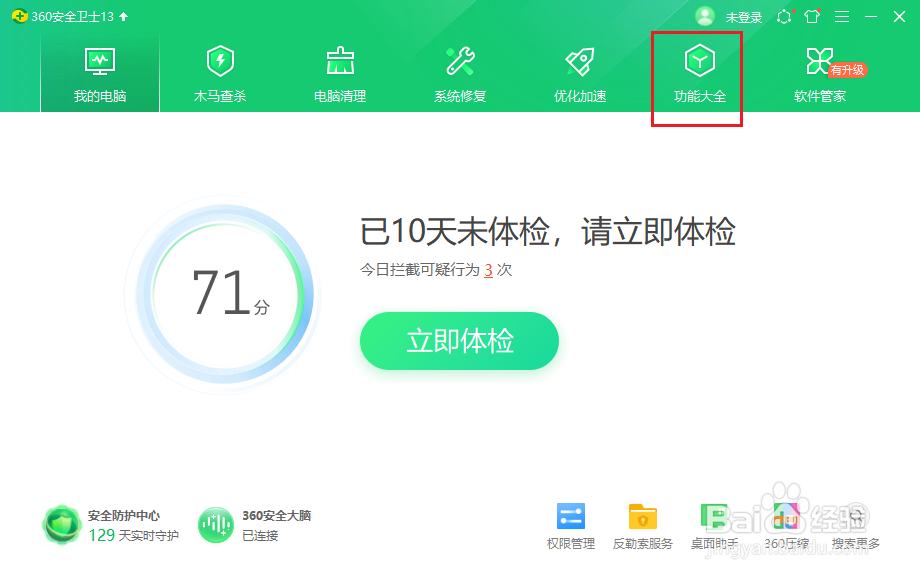The image size is (920, 580).
Task: Switch to the 我的电脑 tab
Action: pos(98,70)
